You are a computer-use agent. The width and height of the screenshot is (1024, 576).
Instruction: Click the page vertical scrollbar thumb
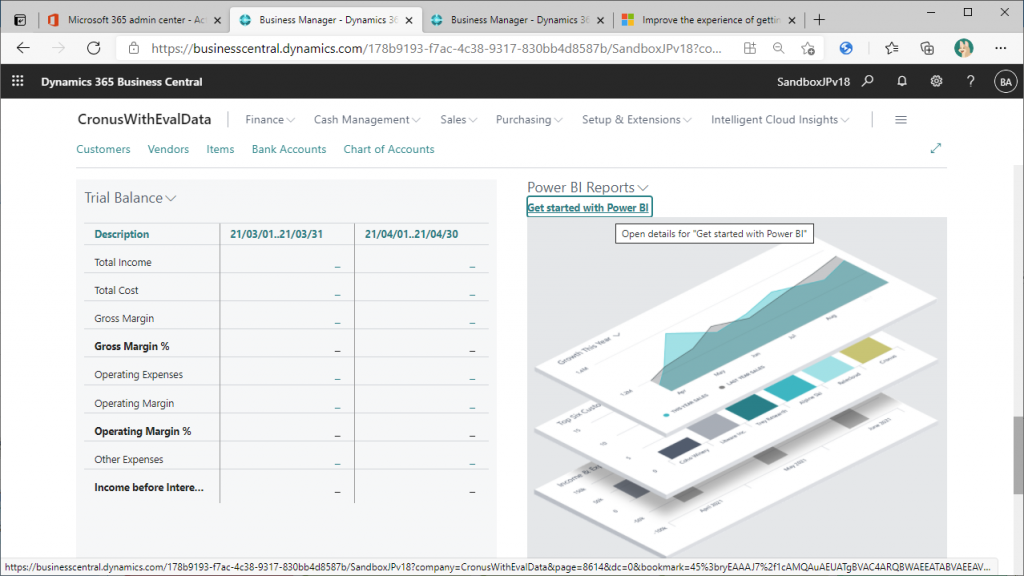pyautogui.click(x=1018, y=455)
